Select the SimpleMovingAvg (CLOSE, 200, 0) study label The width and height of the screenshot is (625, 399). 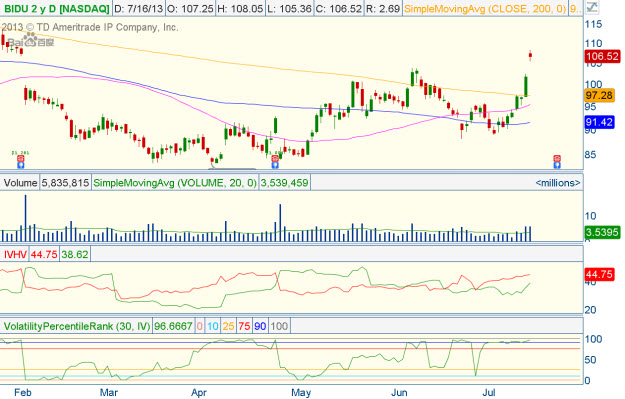tap(485, 8)
